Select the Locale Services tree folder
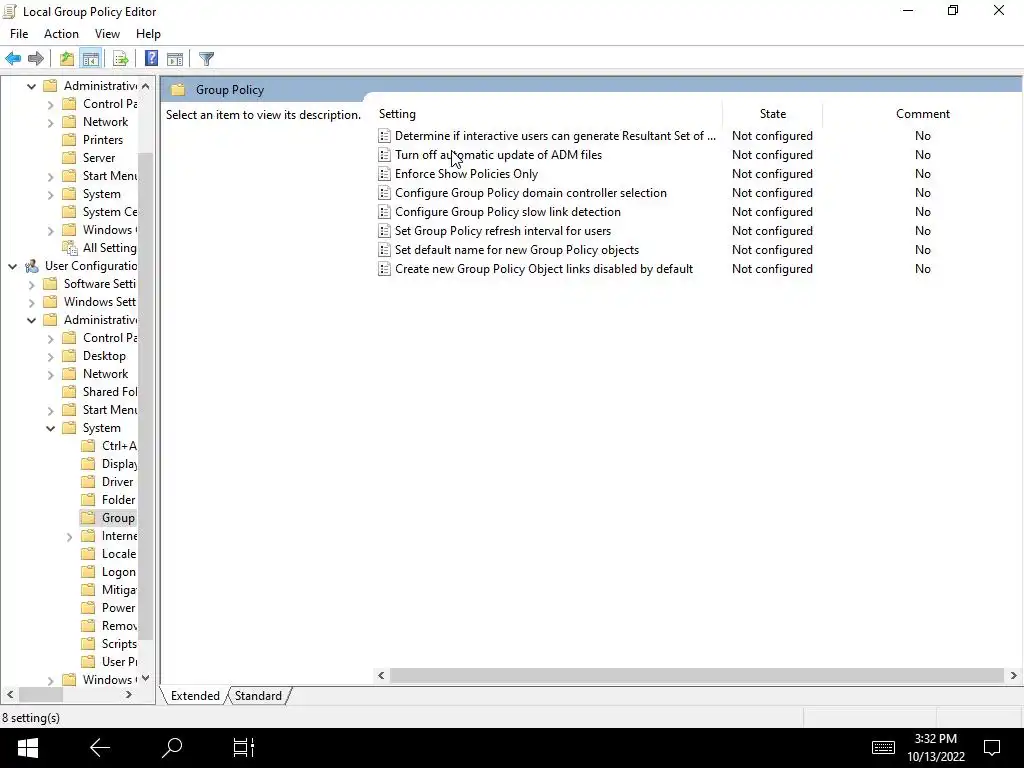The width and height of the screenshot is (1024, 768). [118, 554]
